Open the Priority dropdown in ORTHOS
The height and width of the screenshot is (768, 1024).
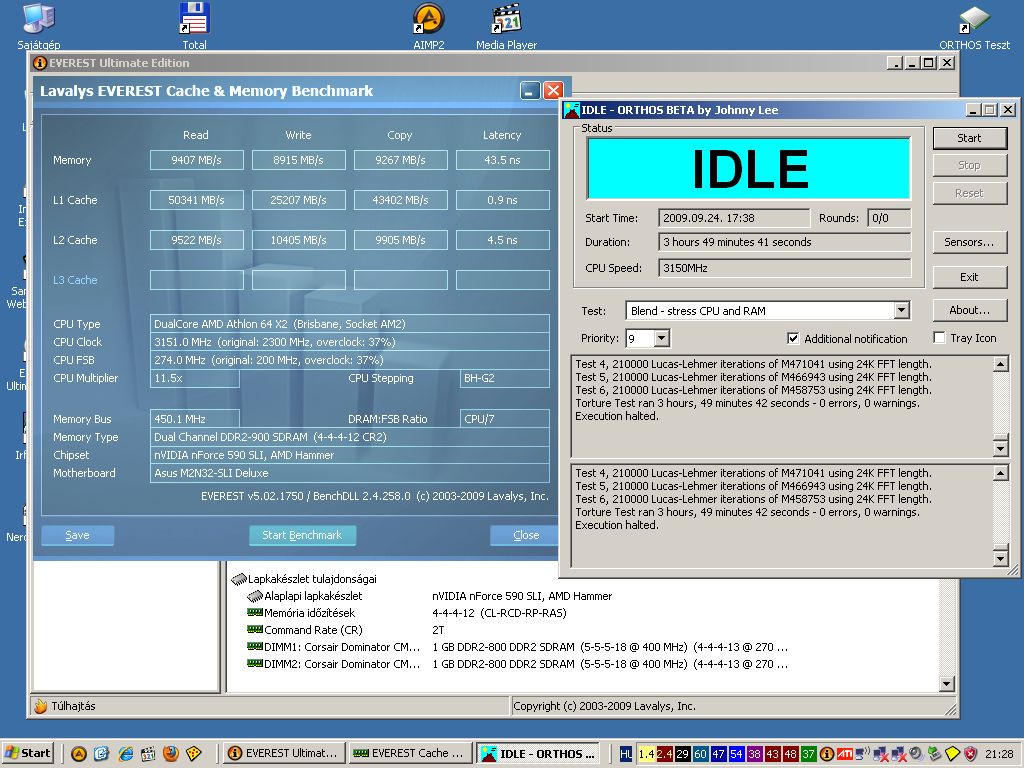[x=662, y=338]
